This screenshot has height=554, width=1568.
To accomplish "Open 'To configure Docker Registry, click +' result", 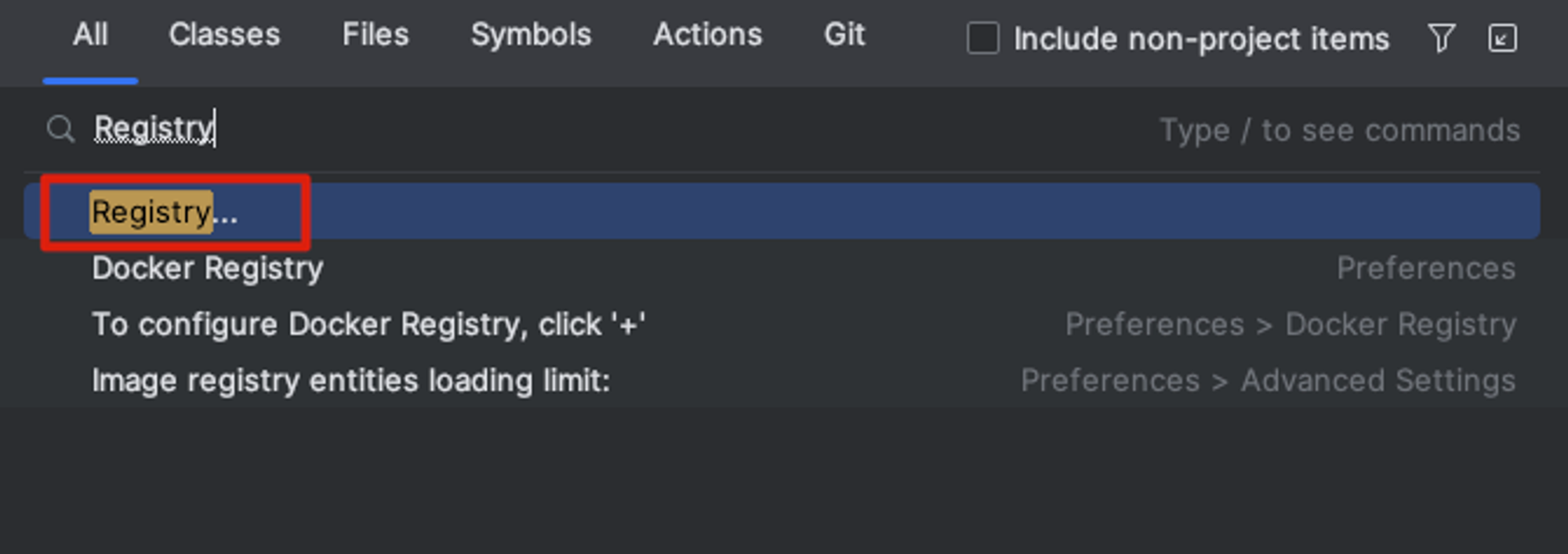I will click(782, 324).
